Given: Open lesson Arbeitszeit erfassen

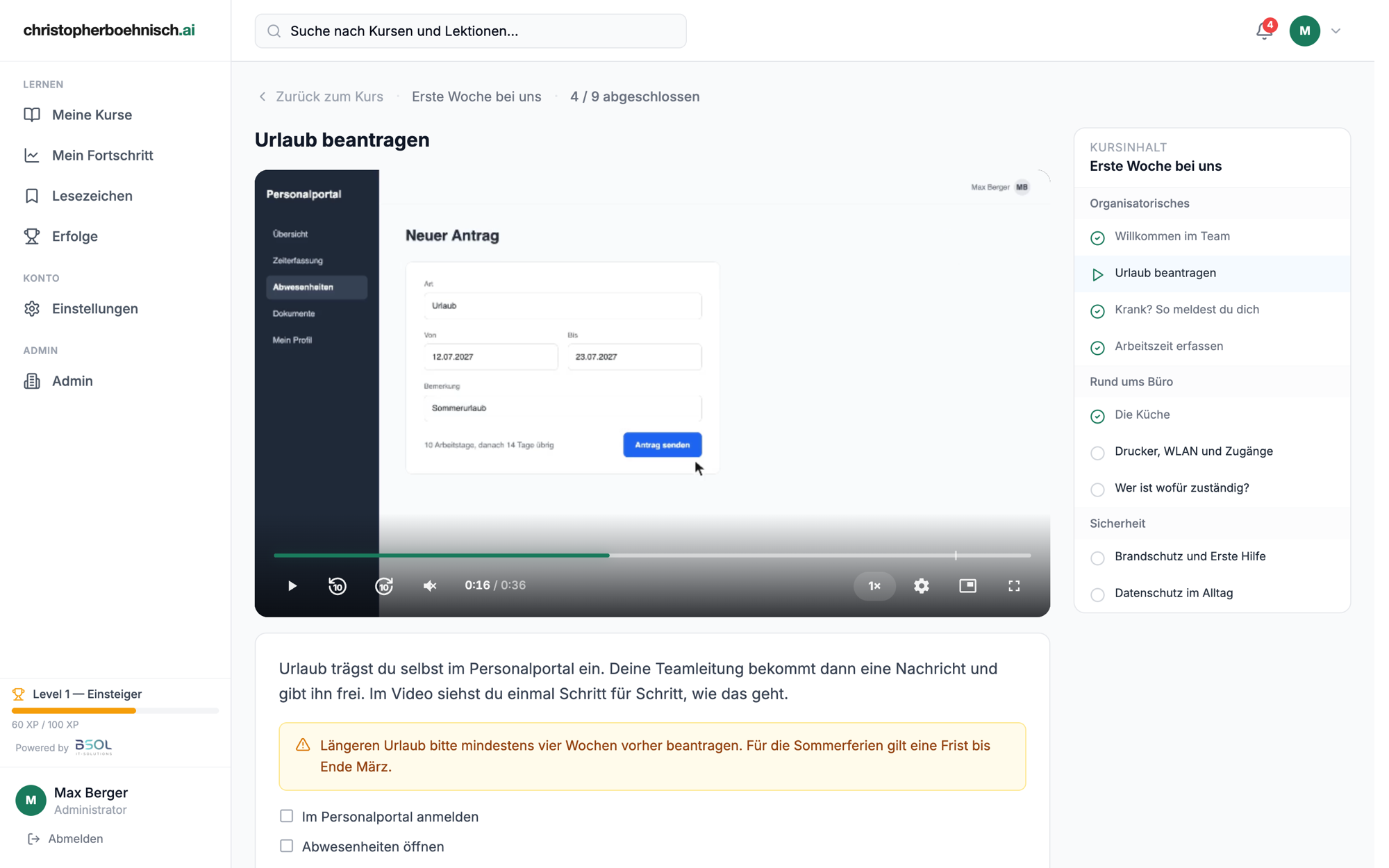Looking at the screenshot, I should (x=1212, y=347).
